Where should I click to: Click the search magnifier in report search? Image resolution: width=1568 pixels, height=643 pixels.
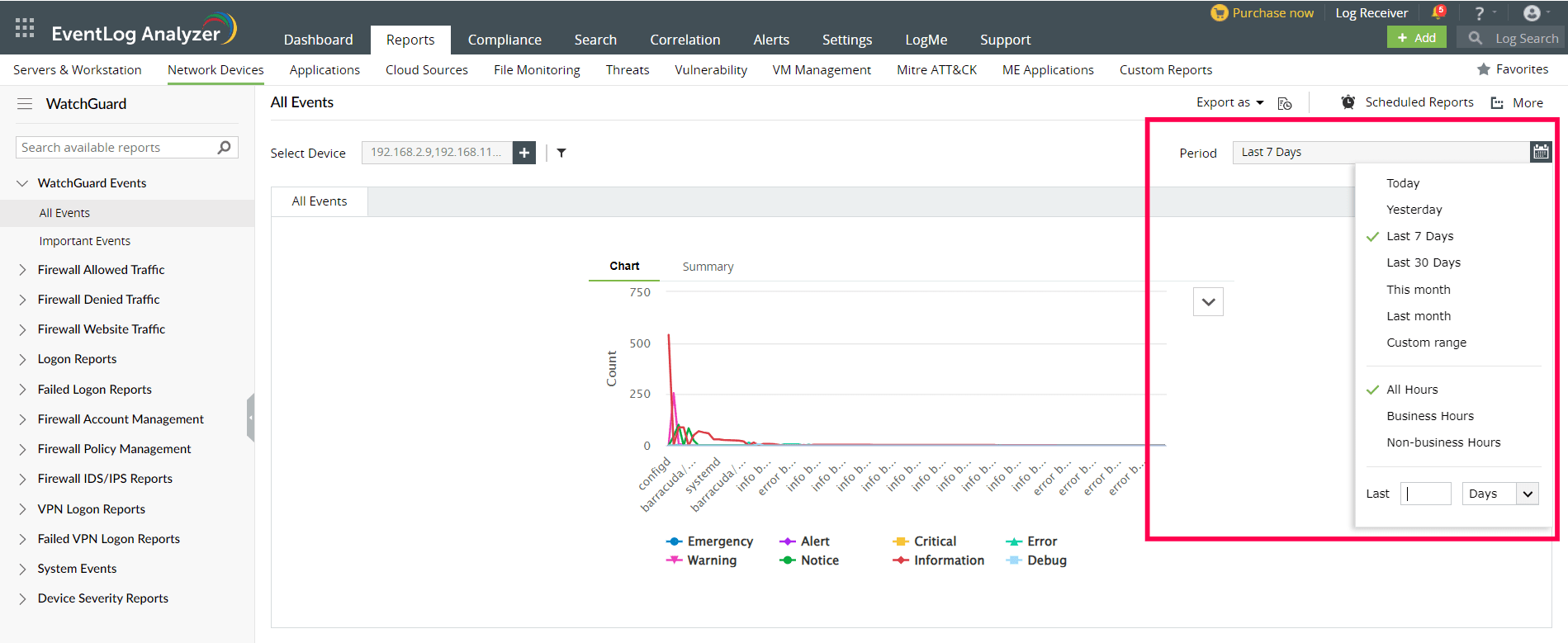[224, 148]
